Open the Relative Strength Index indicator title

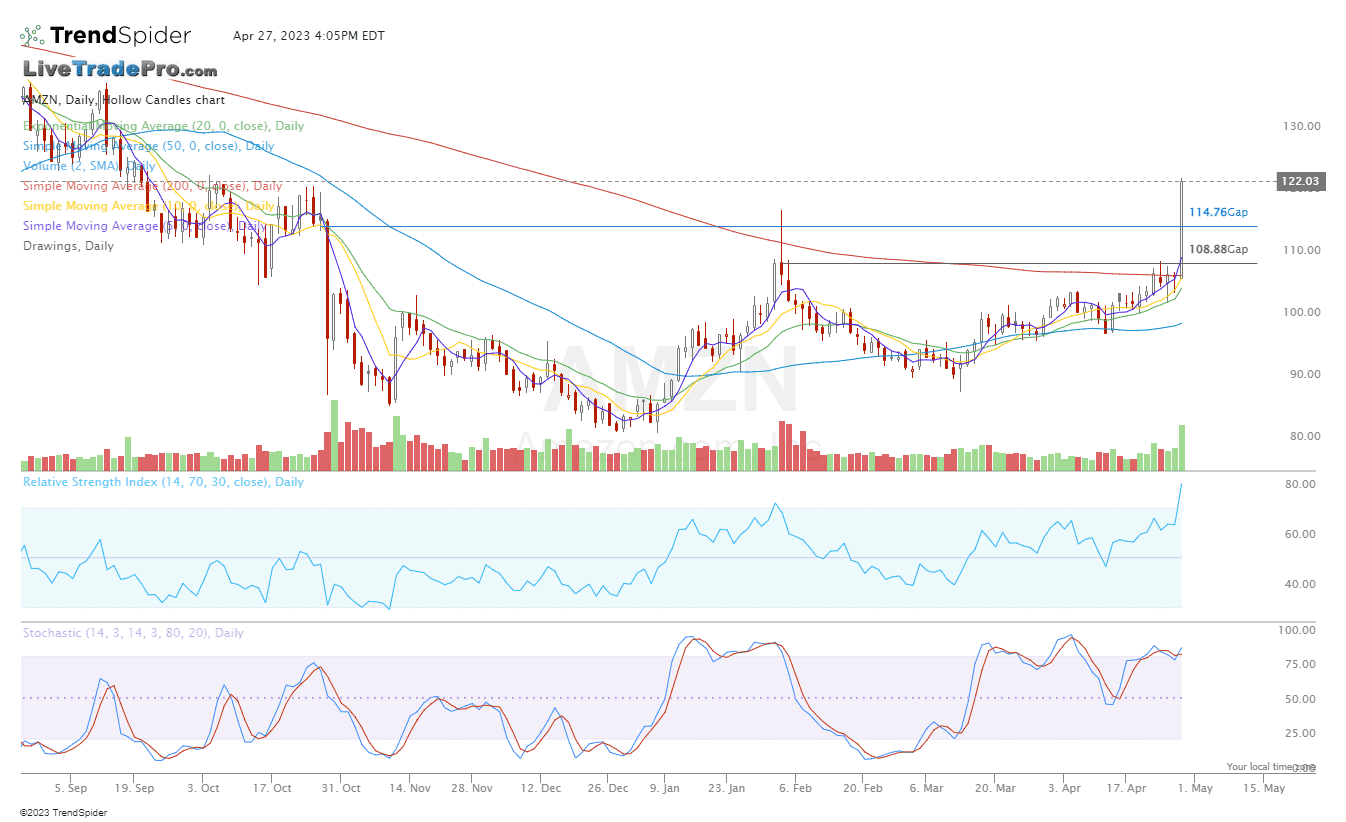163,482
